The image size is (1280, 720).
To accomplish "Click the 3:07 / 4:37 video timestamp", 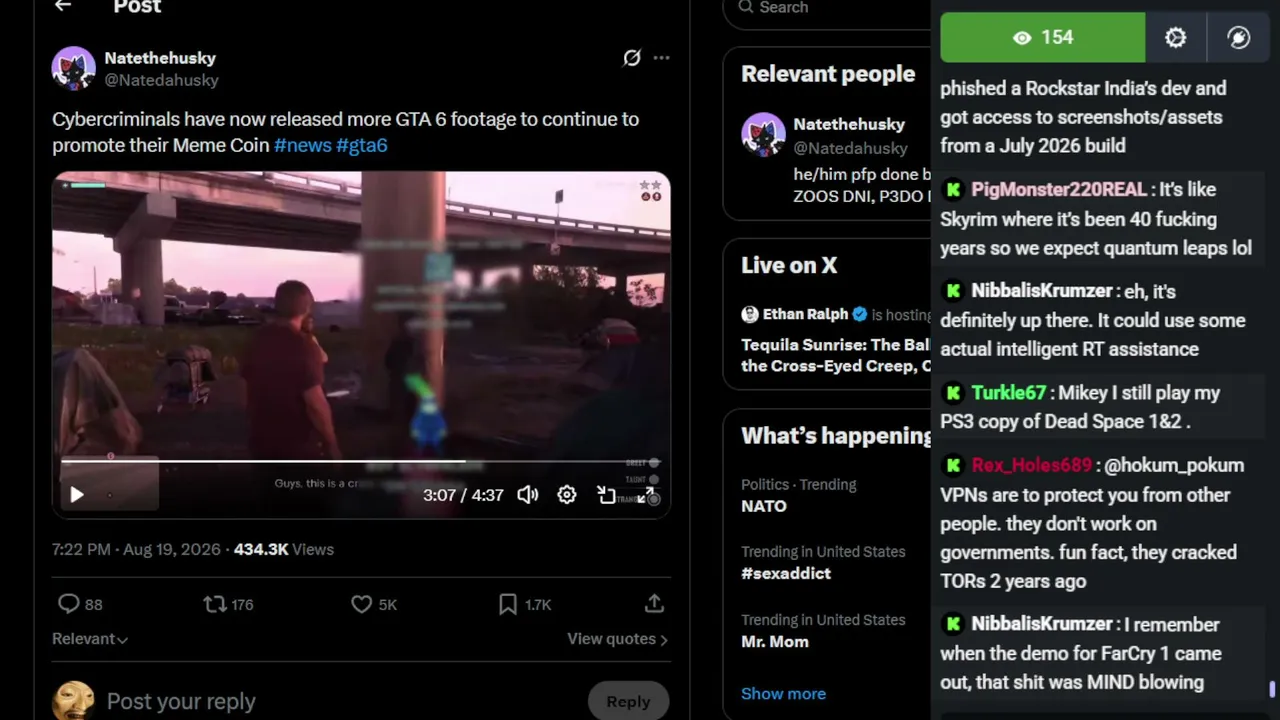I will pyautogui.click(x=463, y=495).
